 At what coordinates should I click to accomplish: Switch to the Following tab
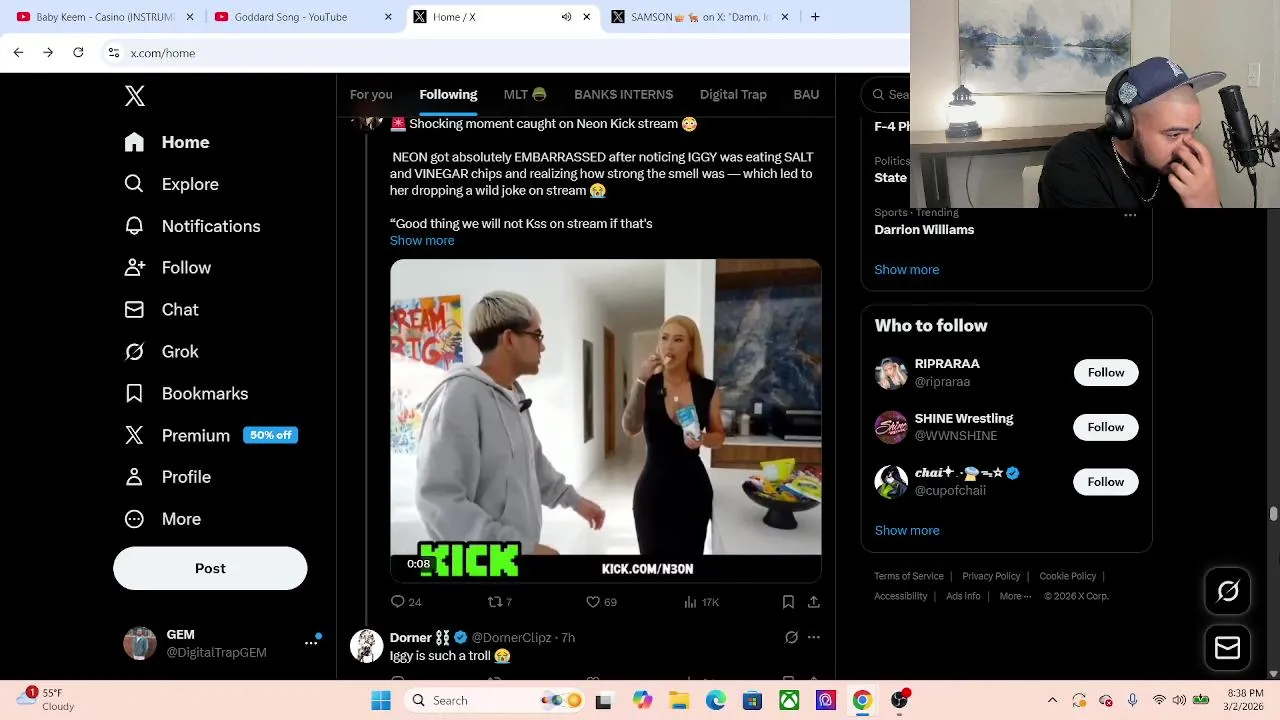coord(448,94)
